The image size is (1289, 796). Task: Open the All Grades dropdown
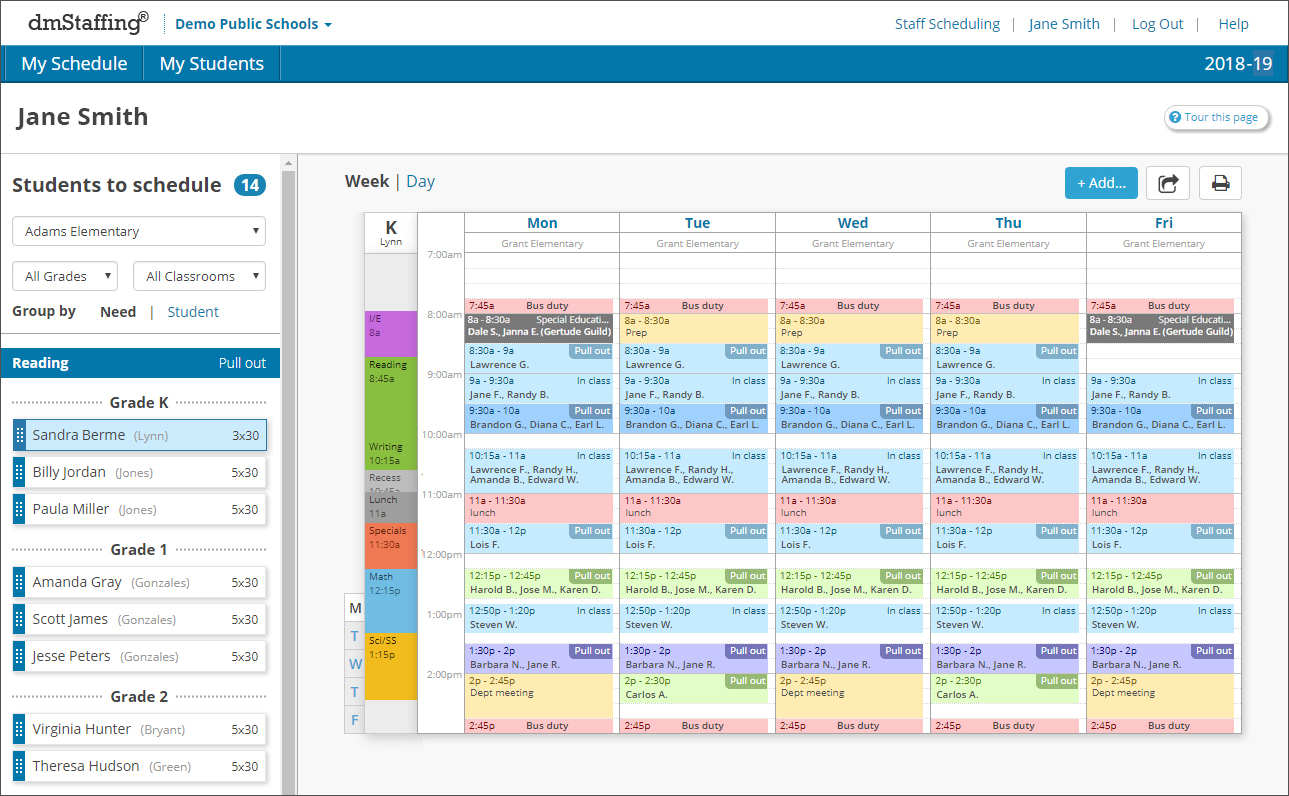[x=64, y=275]
